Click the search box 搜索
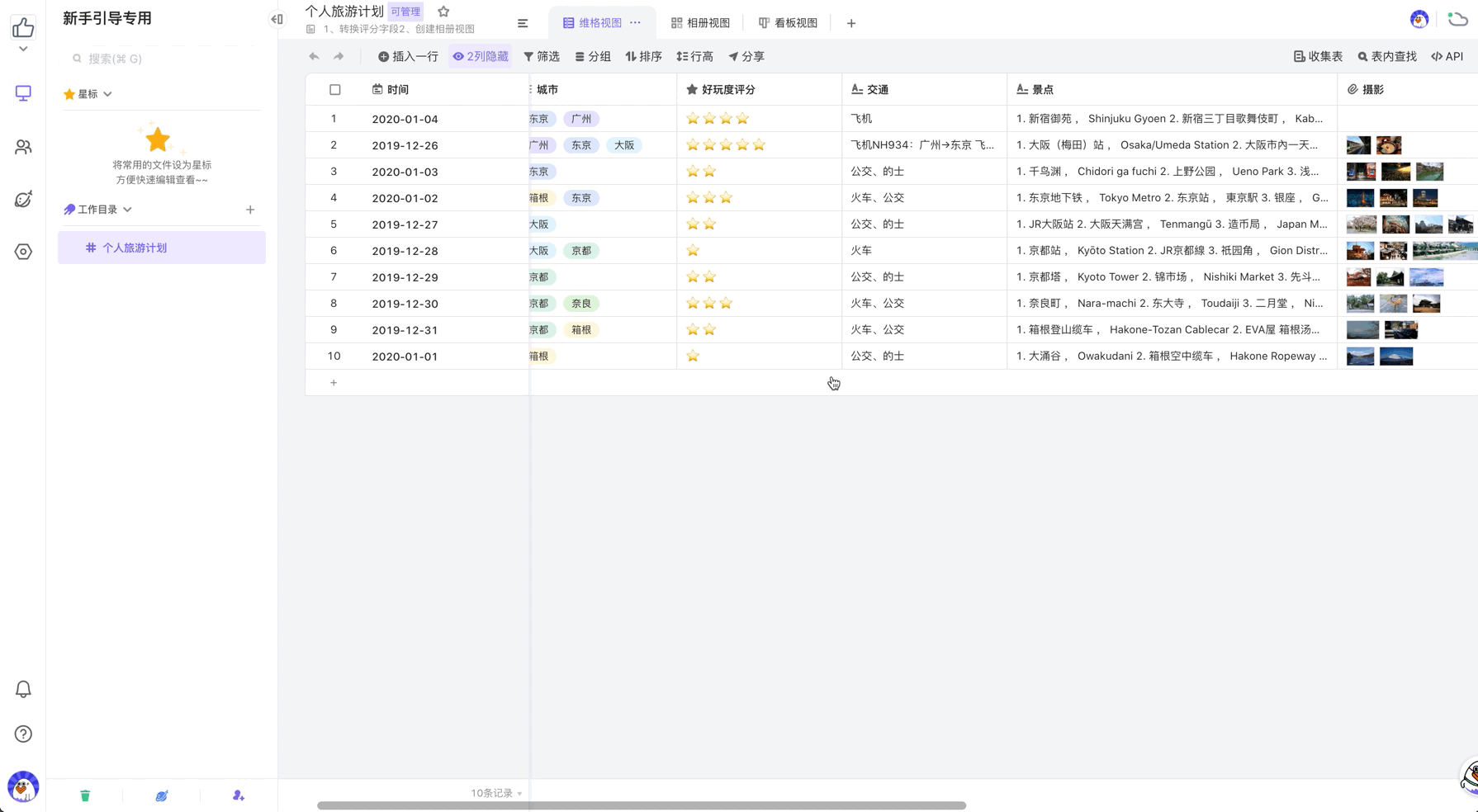The height and width of the screenshot is (812, 1478). click(162, 59)
